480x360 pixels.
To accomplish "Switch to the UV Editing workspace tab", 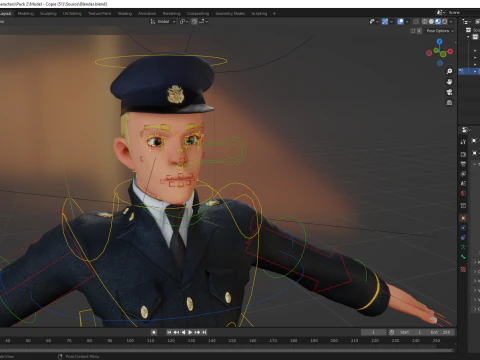I will [x=72, y=14].
